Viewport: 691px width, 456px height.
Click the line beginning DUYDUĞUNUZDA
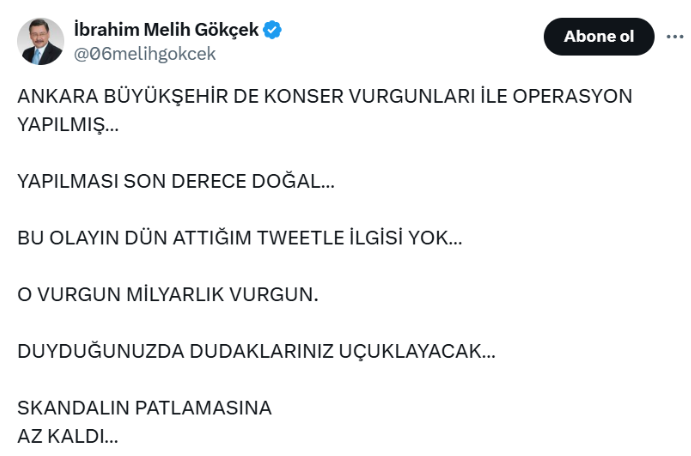click(x=256, y=352)
